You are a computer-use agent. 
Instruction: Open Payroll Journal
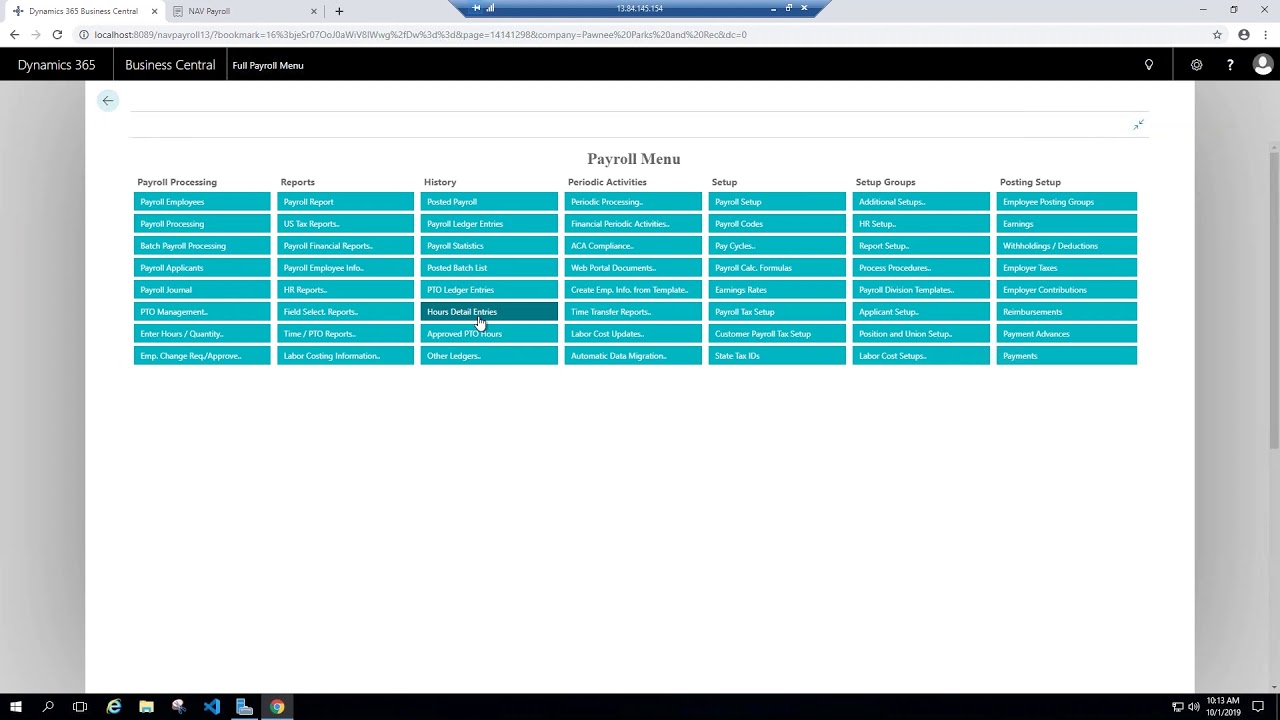tap(202, 290)
